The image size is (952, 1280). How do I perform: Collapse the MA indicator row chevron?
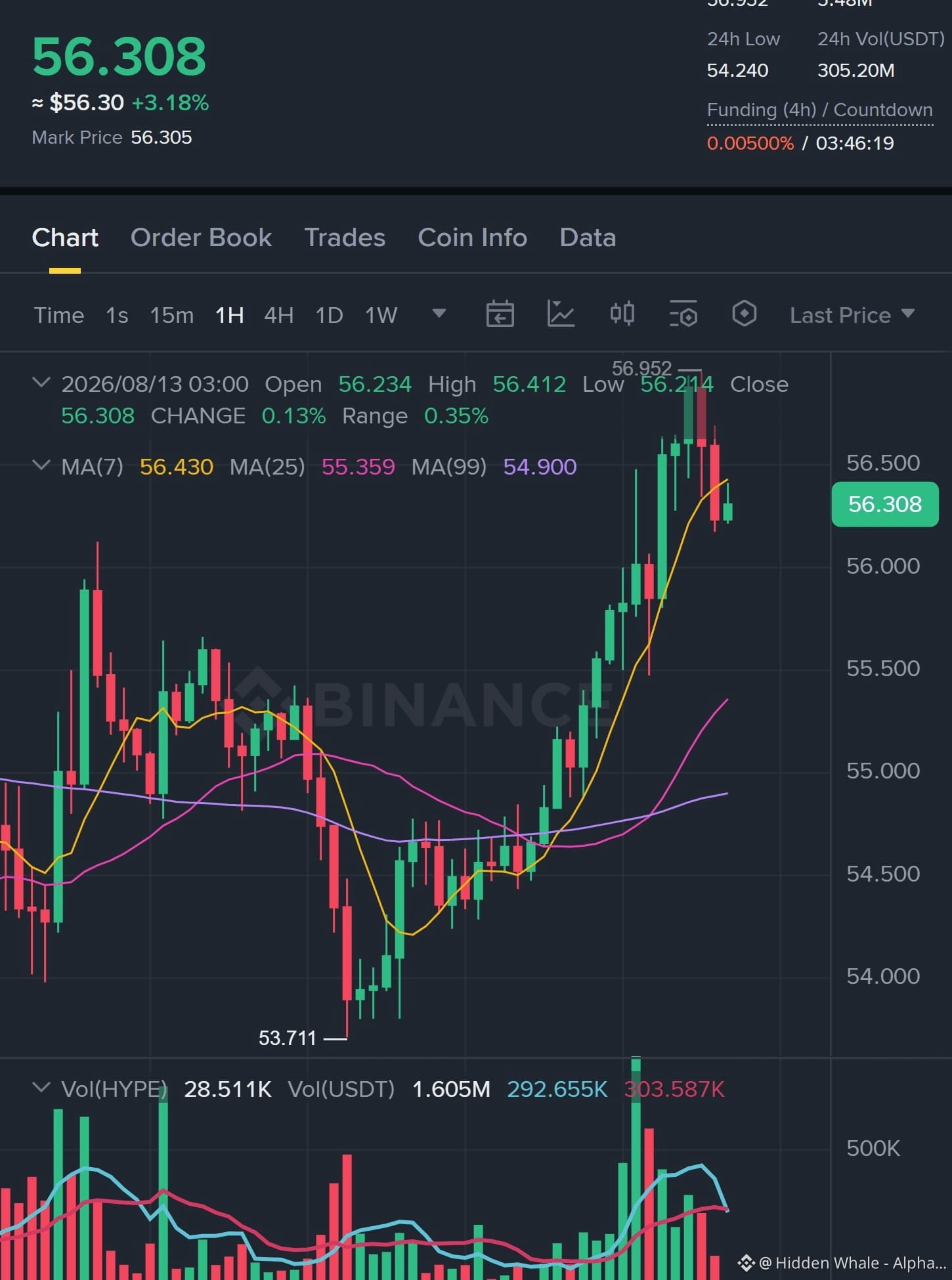[x=41, y=465]
